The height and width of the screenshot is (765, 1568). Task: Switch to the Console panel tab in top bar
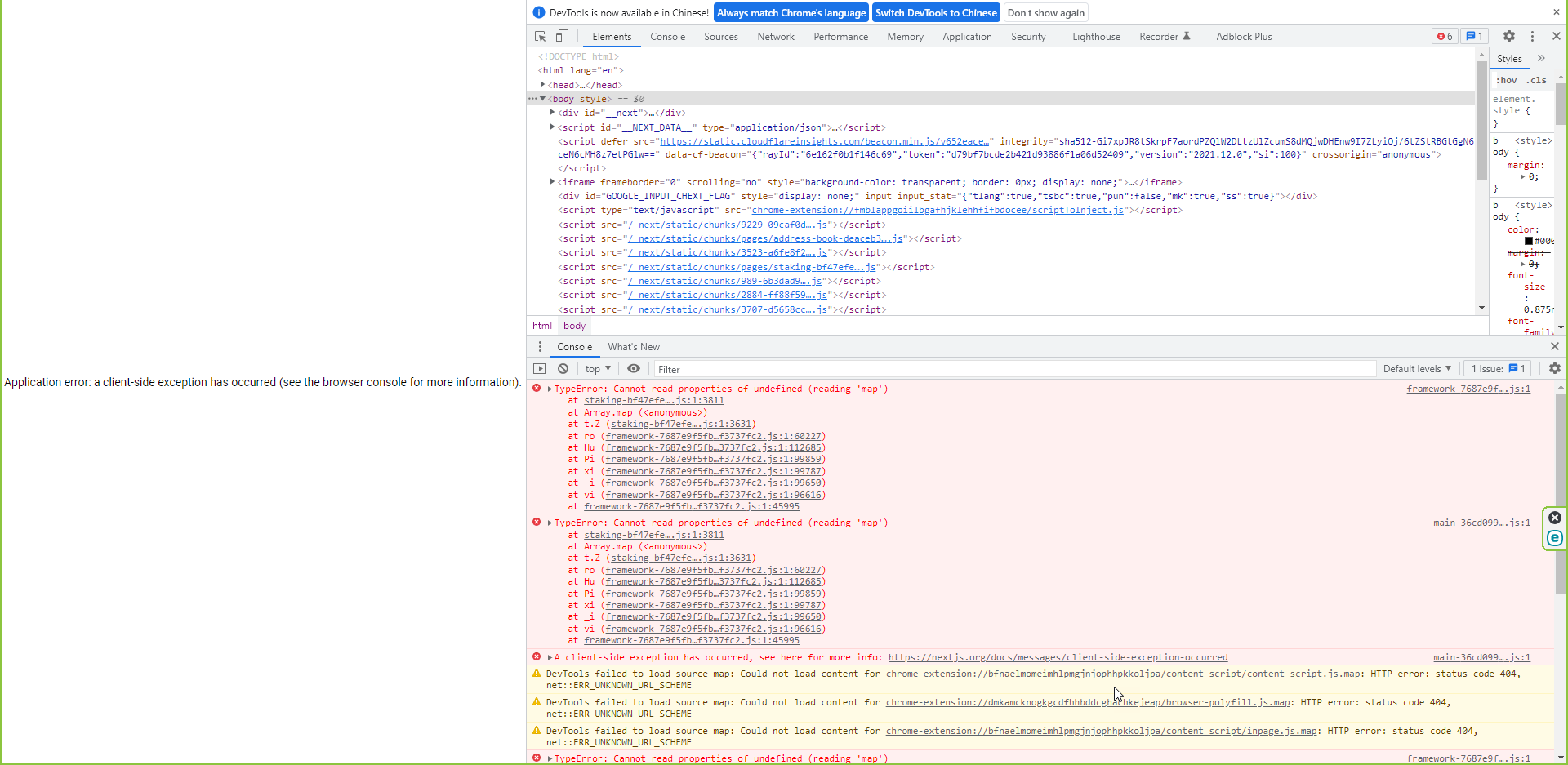tap(667, 37)
